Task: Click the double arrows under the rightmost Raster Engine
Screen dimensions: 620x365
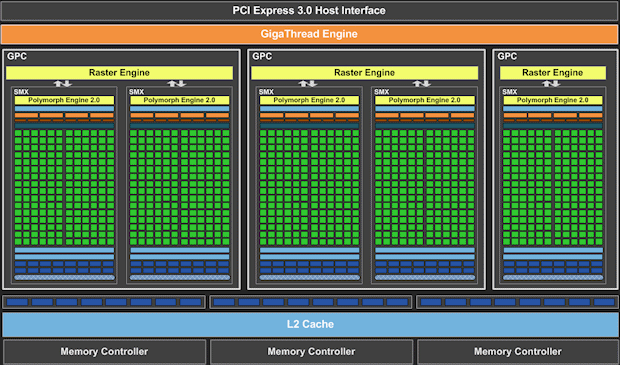Action: [551, 83]
